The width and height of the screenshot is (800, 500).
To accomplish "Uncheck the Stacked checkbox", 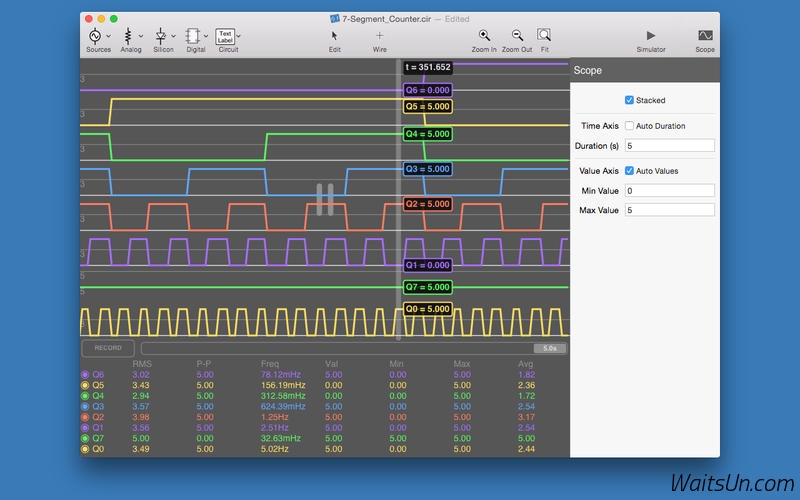I will (x=629, y=100).
